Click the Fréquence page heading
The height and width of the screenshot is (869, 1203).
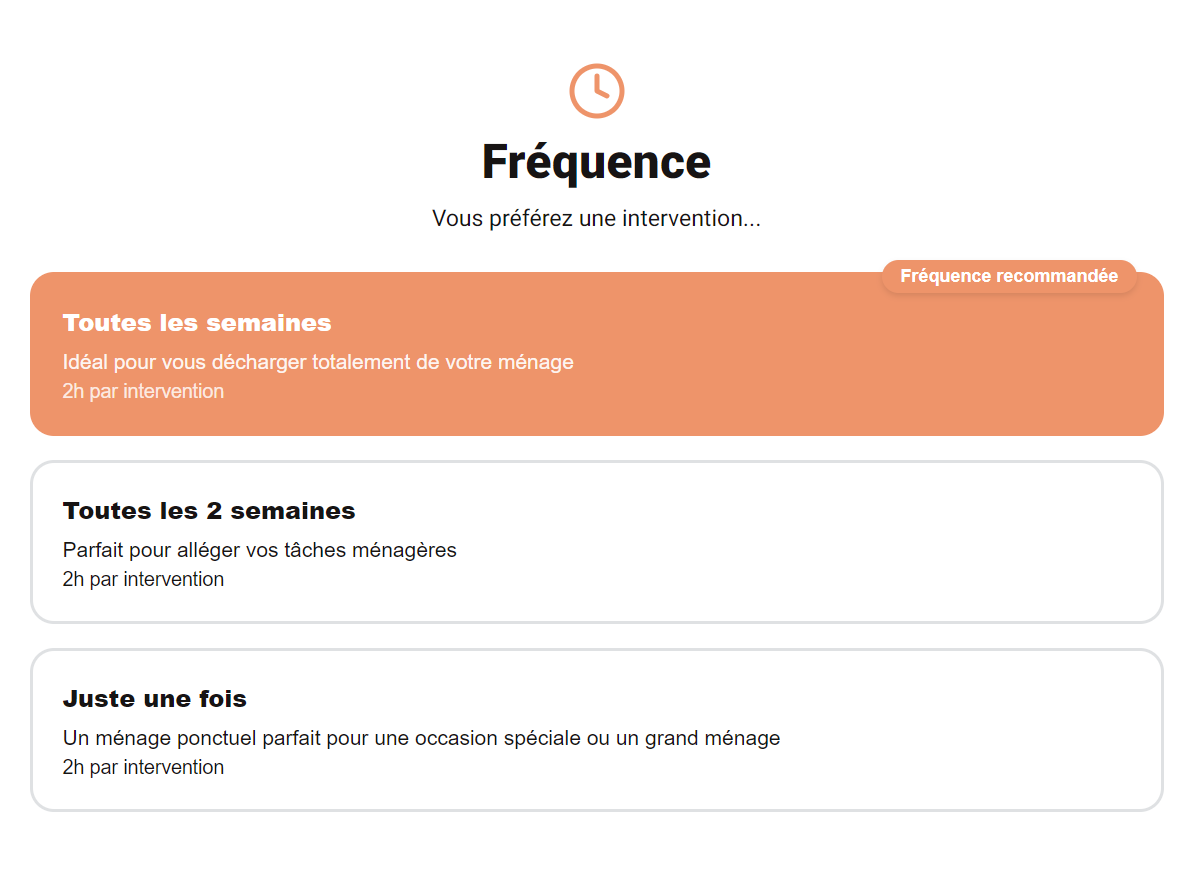(x=597, y=162)
